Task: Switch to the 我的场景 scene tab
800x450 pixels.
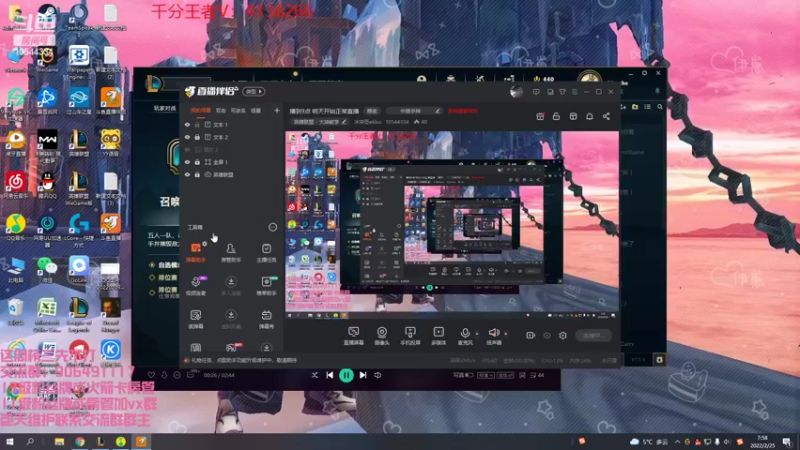Action: point(201,110)
